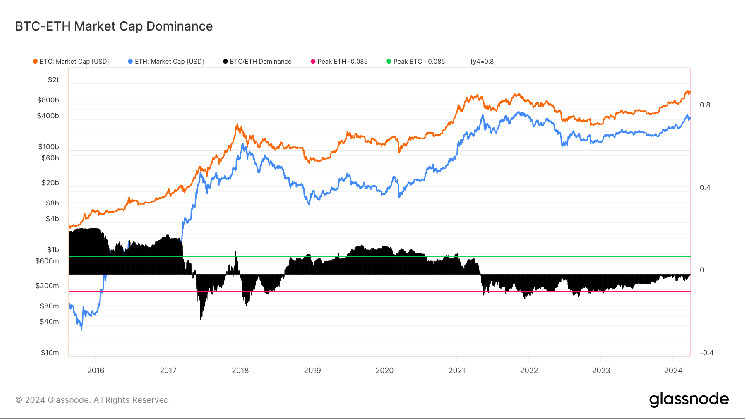Click the -0.4 value on right axis

coord(705,352)
